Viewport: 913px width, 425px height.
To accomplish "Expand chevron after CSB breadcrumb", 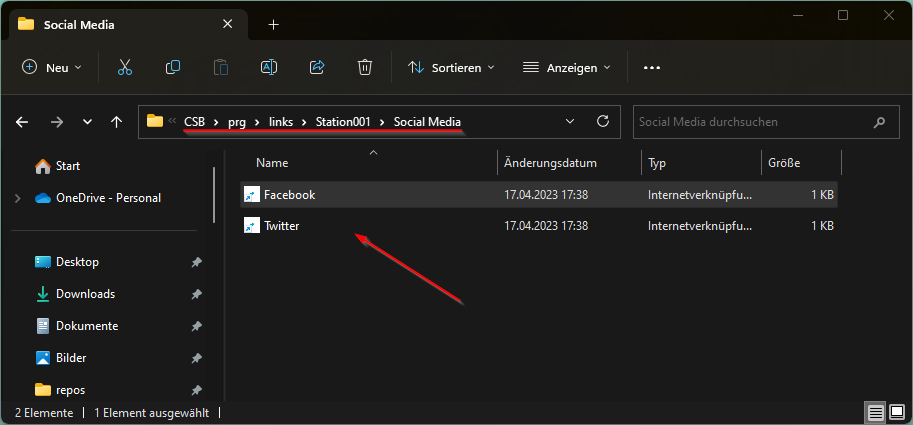I will (x=216, y=122).
